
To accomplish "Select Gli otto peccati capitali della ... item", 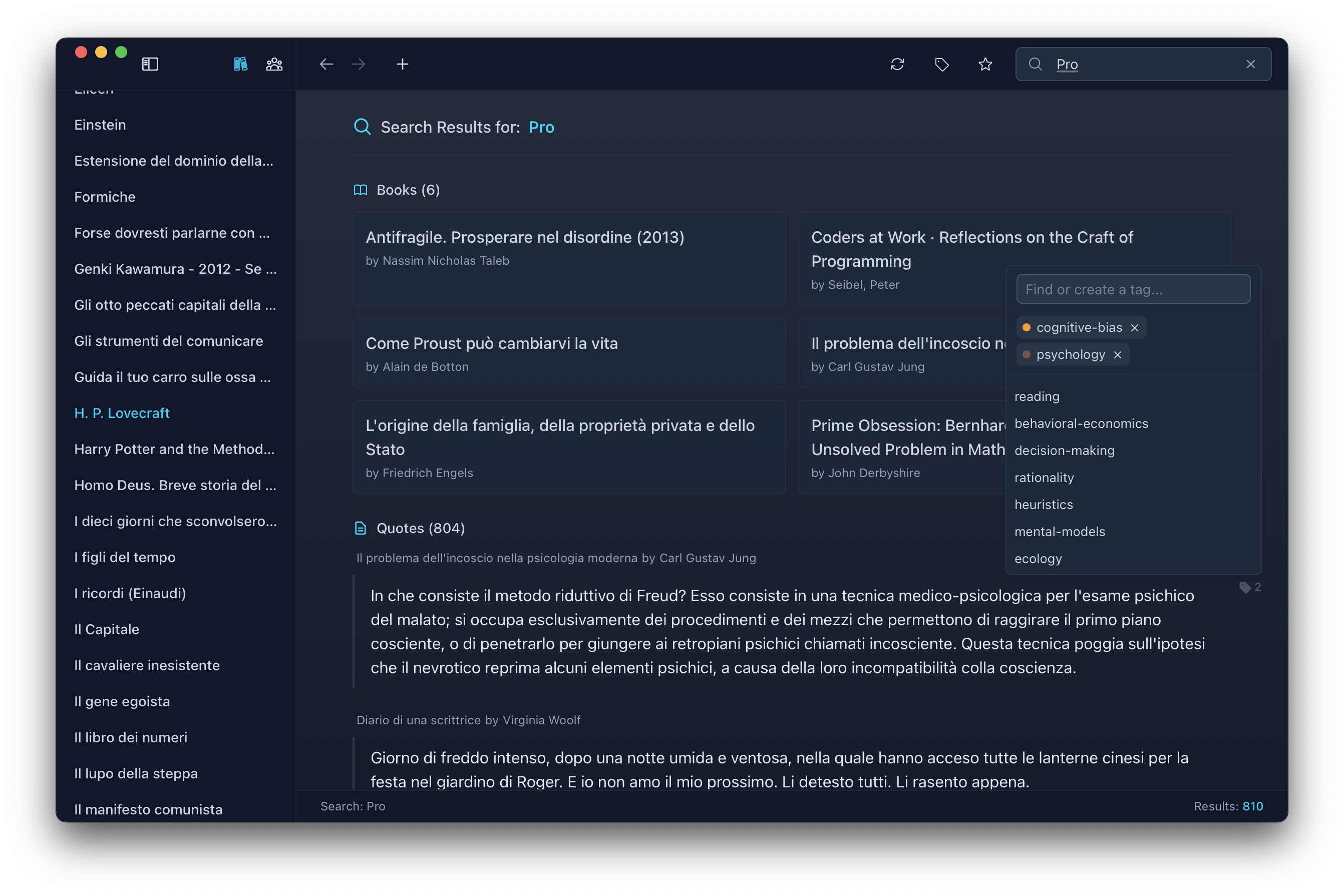I will [175, 304].
